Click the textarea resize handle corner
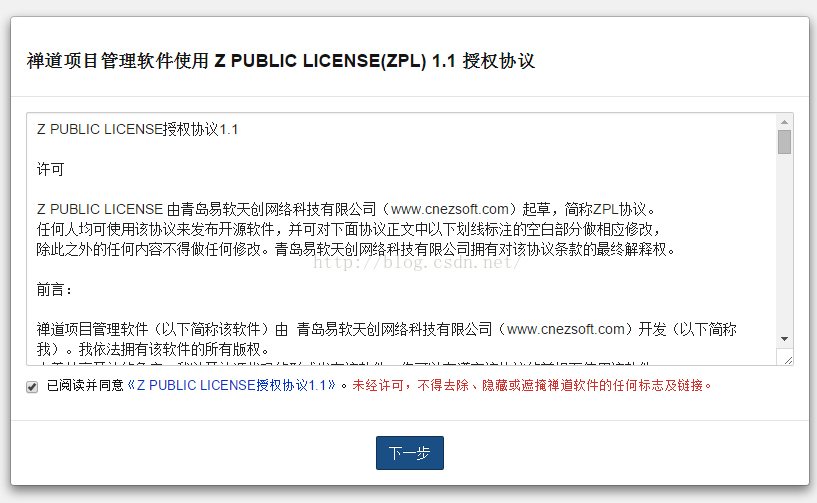The width and height of the screenshot is (817, 503). (x=788, y=360)
